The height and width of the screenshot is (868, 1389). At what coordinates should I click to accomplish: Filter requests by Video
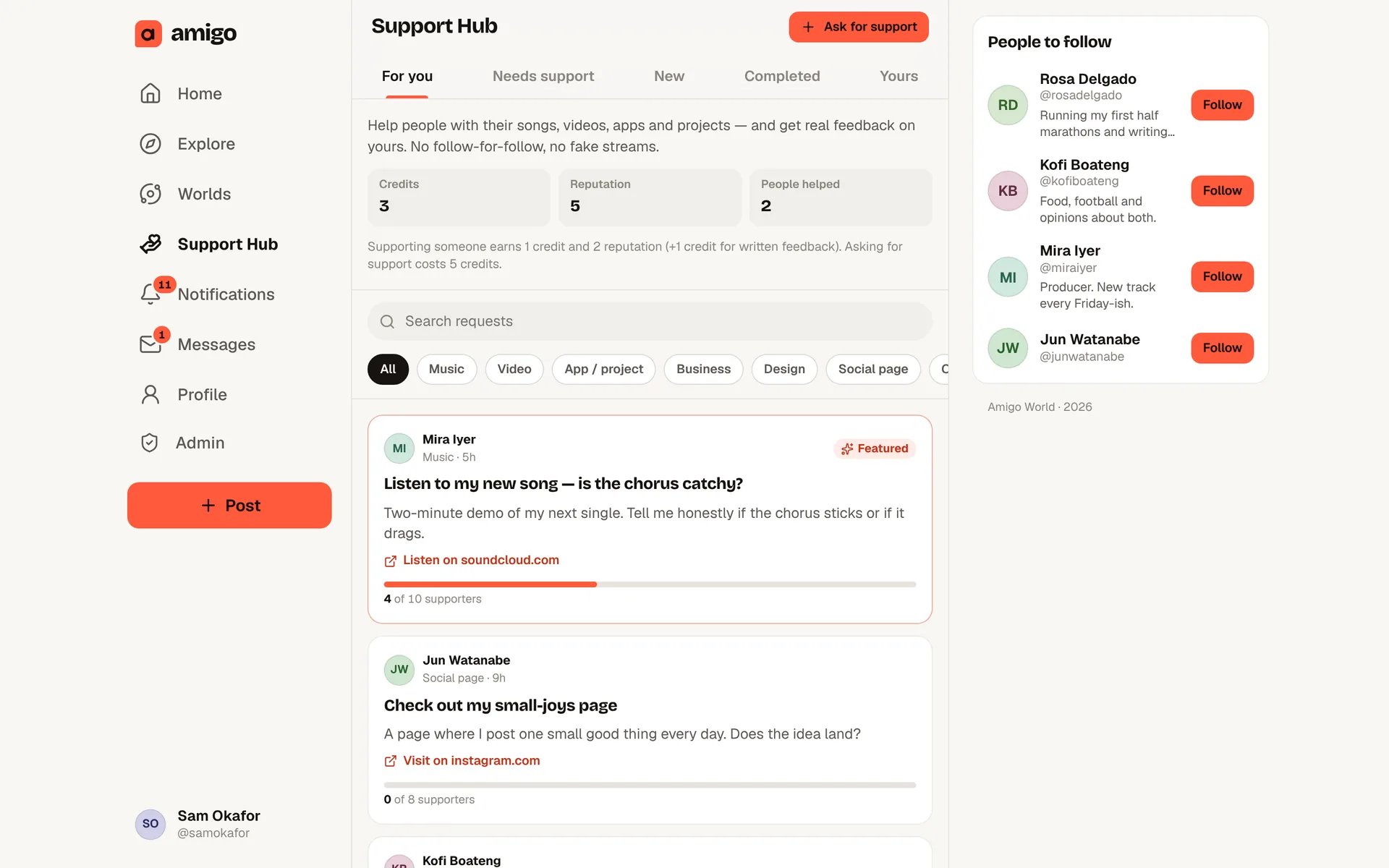pos(514,369)
